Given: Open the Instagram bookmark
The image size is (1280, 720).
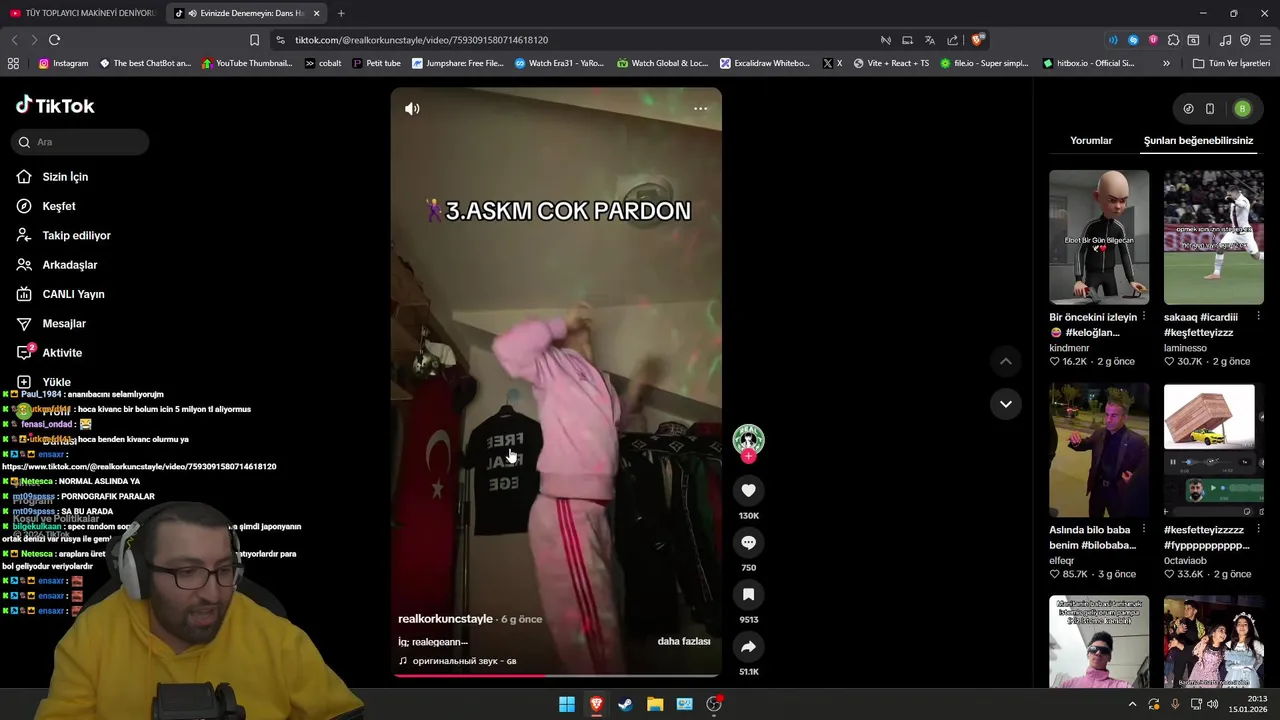Looking at the screenshot, I should pos(63,63).
